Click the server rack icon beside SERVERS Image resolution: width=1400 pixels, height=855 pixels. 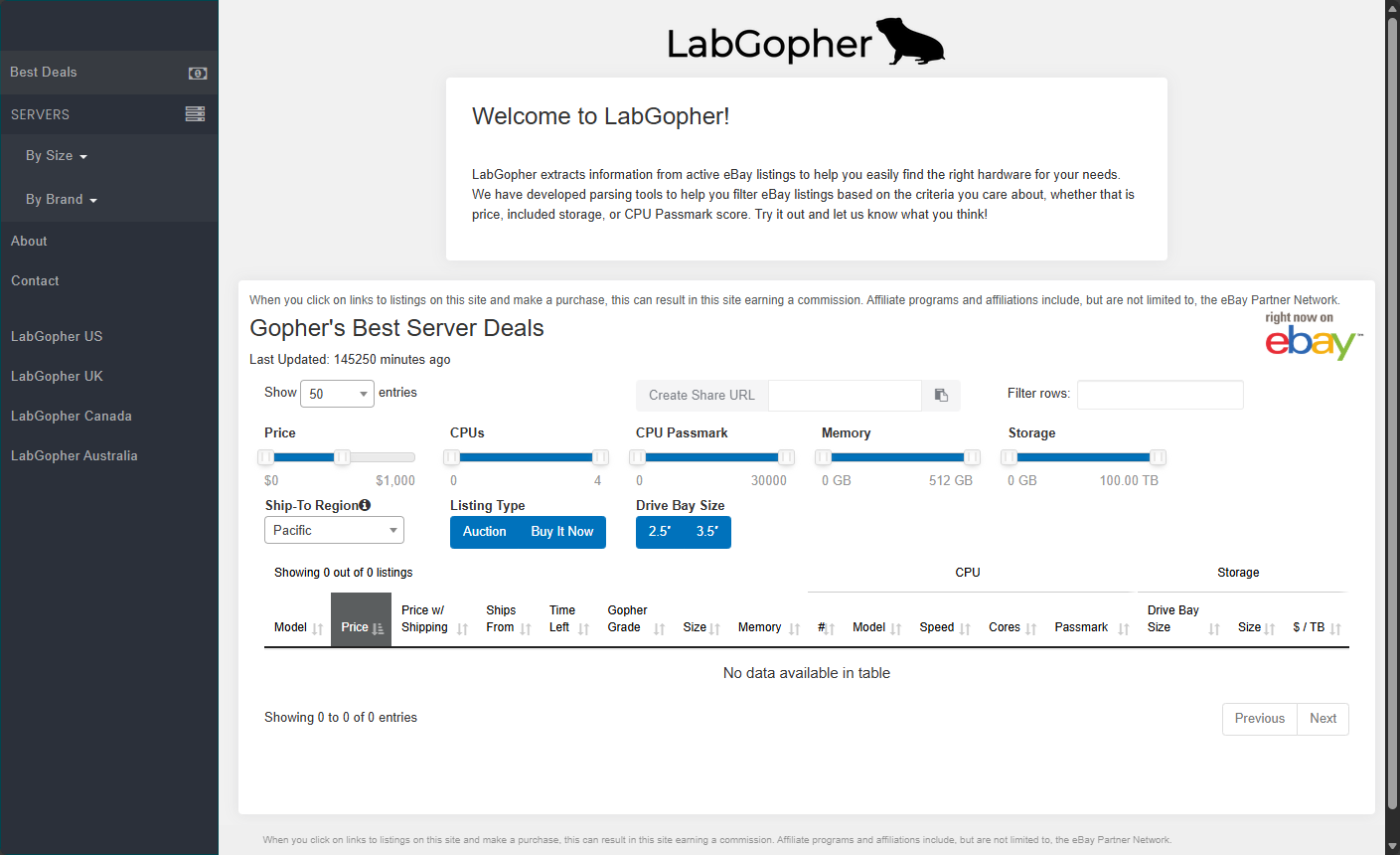(x=195, y=114)
